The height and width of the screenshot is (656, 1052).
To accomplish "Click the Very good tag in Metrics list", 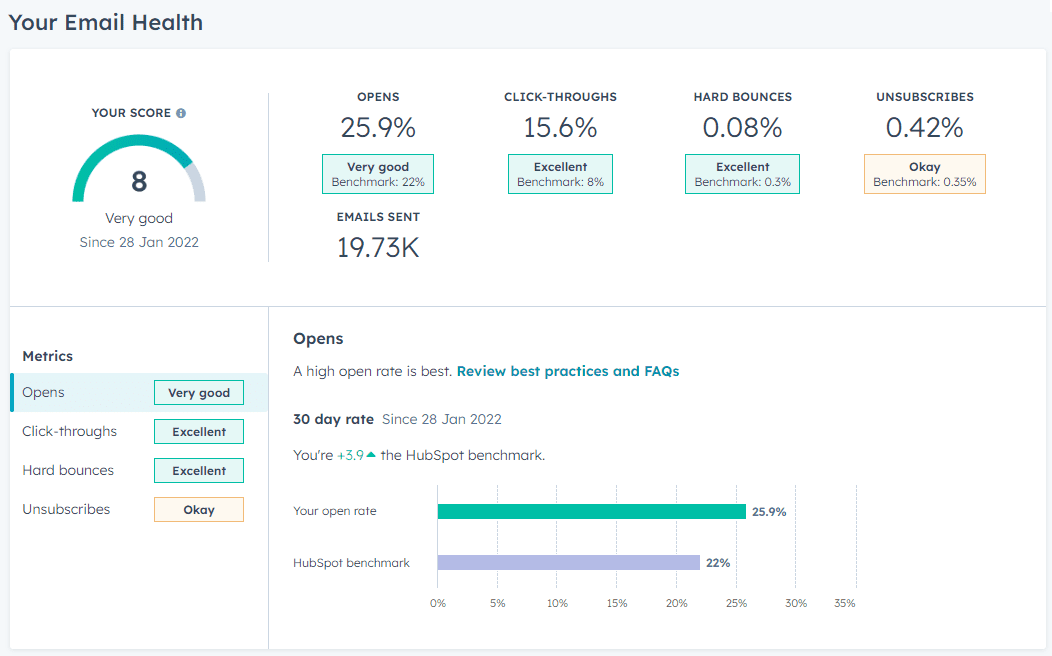I will (x=199, y=392).
